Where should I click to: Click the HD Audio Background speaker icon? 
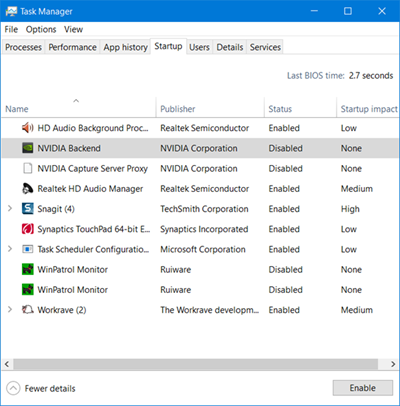point(28,128)
